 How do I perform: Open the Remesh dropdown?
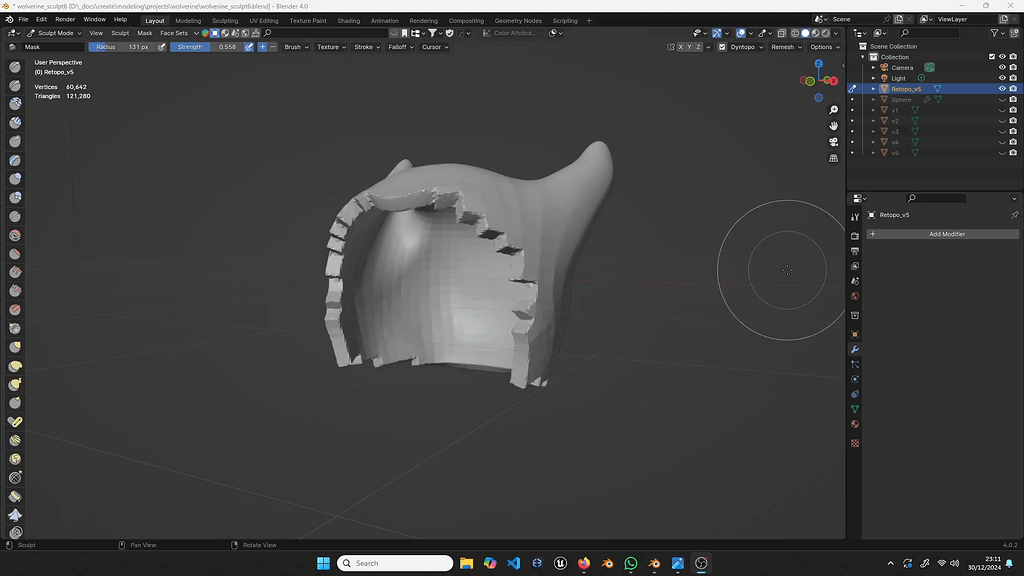tap(786, 47)
